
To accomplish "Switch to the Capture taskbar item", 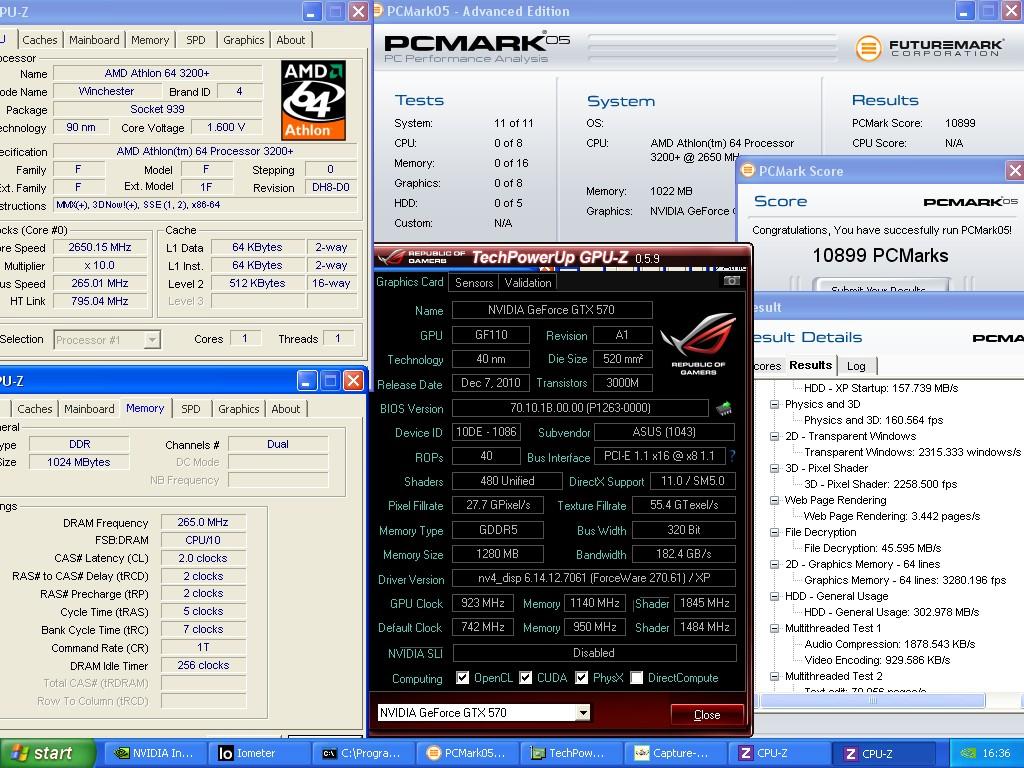I will point(675,753).
